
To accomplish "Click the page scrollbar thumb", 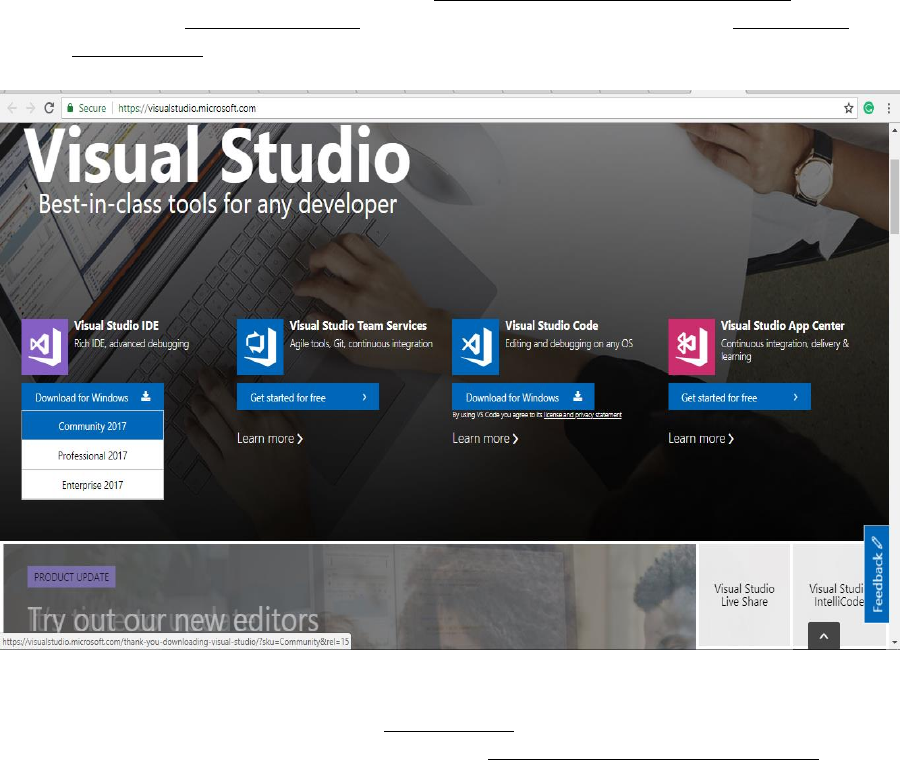I will coord(894,197).
